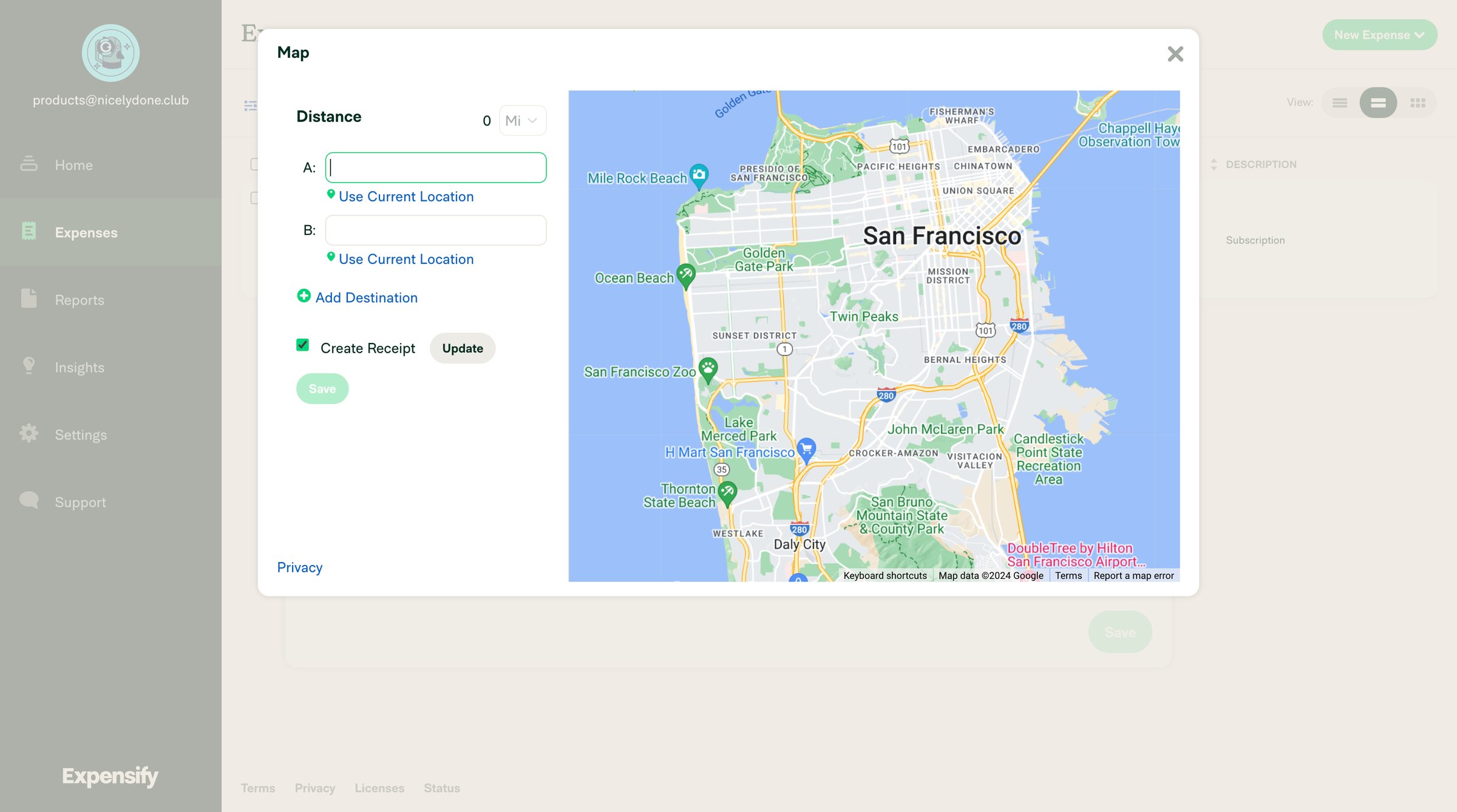Click the filters icon behind the dialog
The image size is (1457, 812).
point(250,106)
